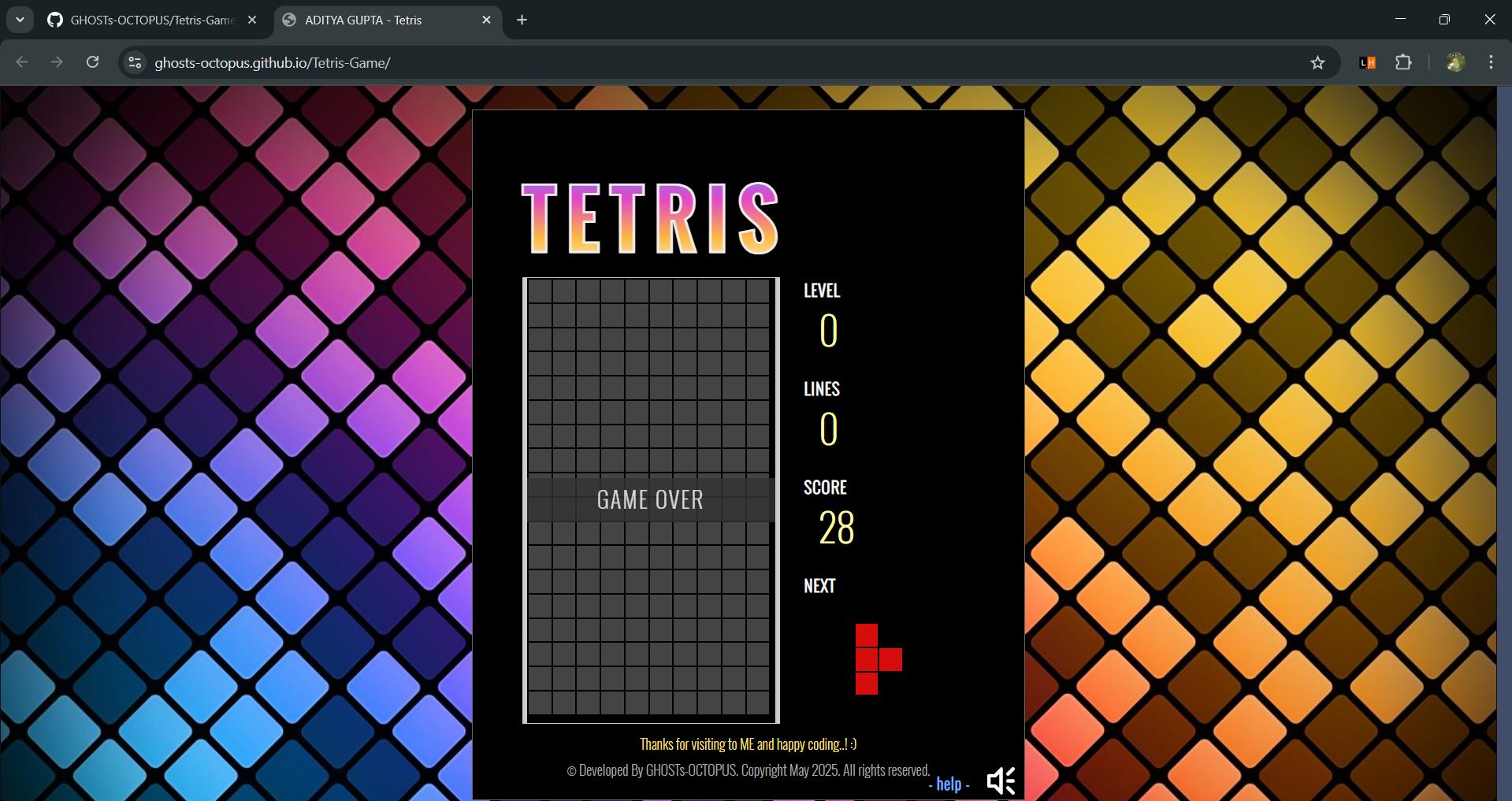
Task: Click the level value 0
Action: pyautogui.click(x=828, y=331)
